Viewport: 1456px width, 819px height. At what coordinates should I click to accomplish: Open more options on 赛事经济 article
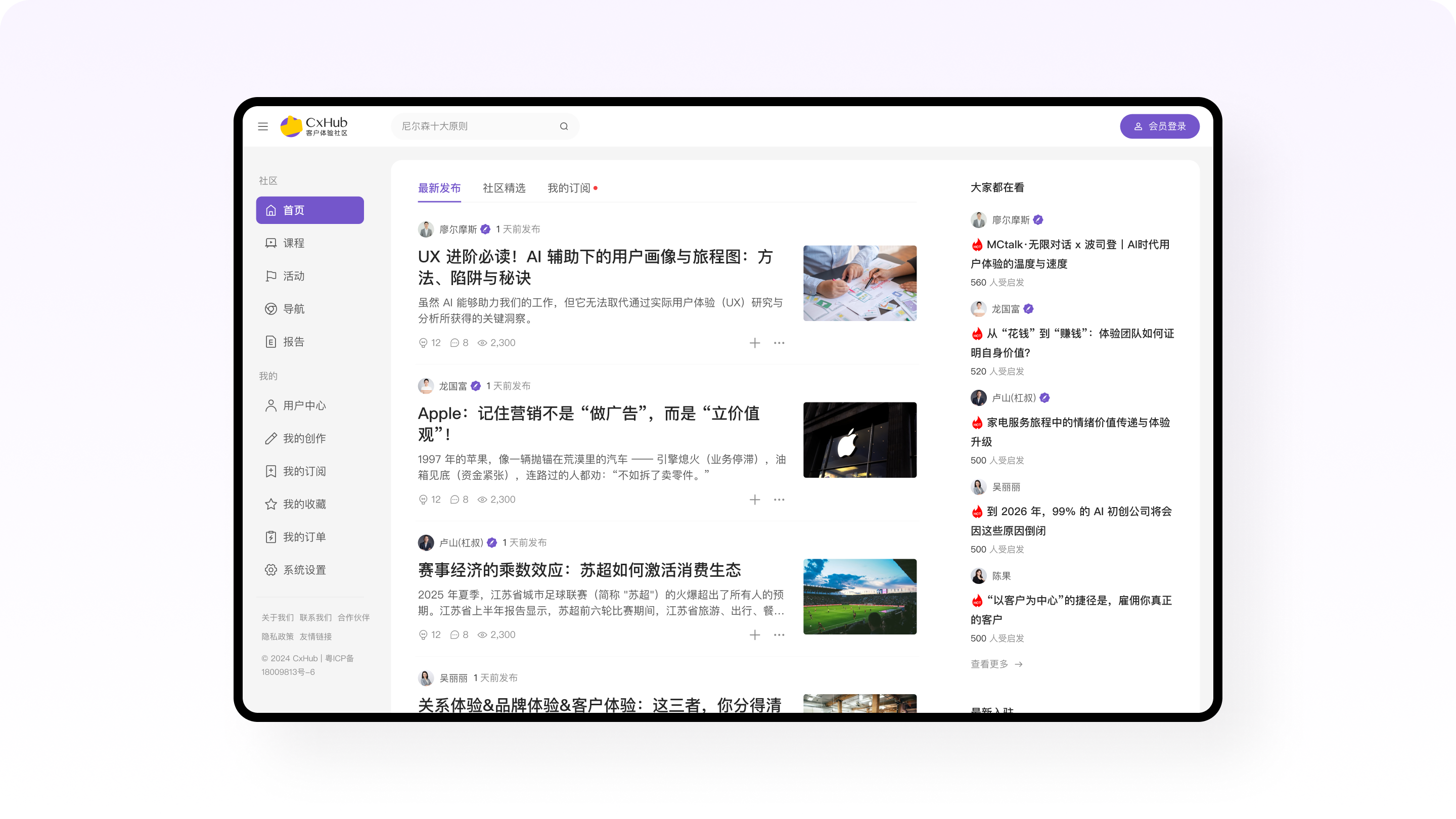[x=779, y=634]
